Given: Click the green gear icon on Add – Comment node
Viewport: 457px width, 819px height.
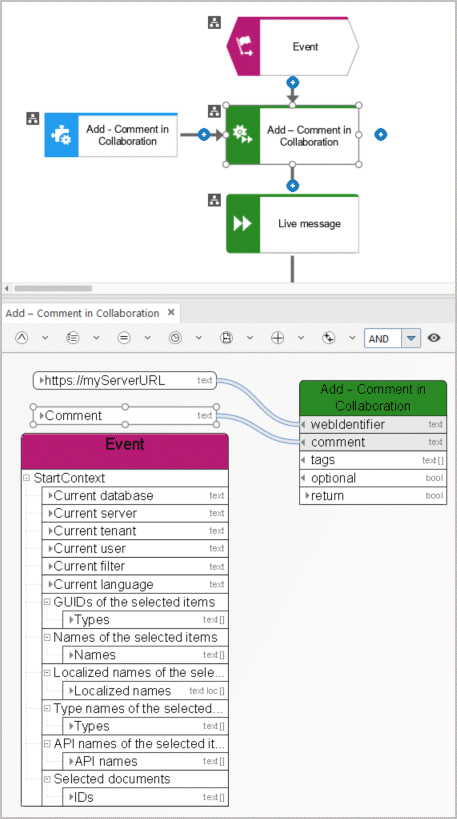Looking at the screenshot, I should pyautogui.click(x=243, y=134).
